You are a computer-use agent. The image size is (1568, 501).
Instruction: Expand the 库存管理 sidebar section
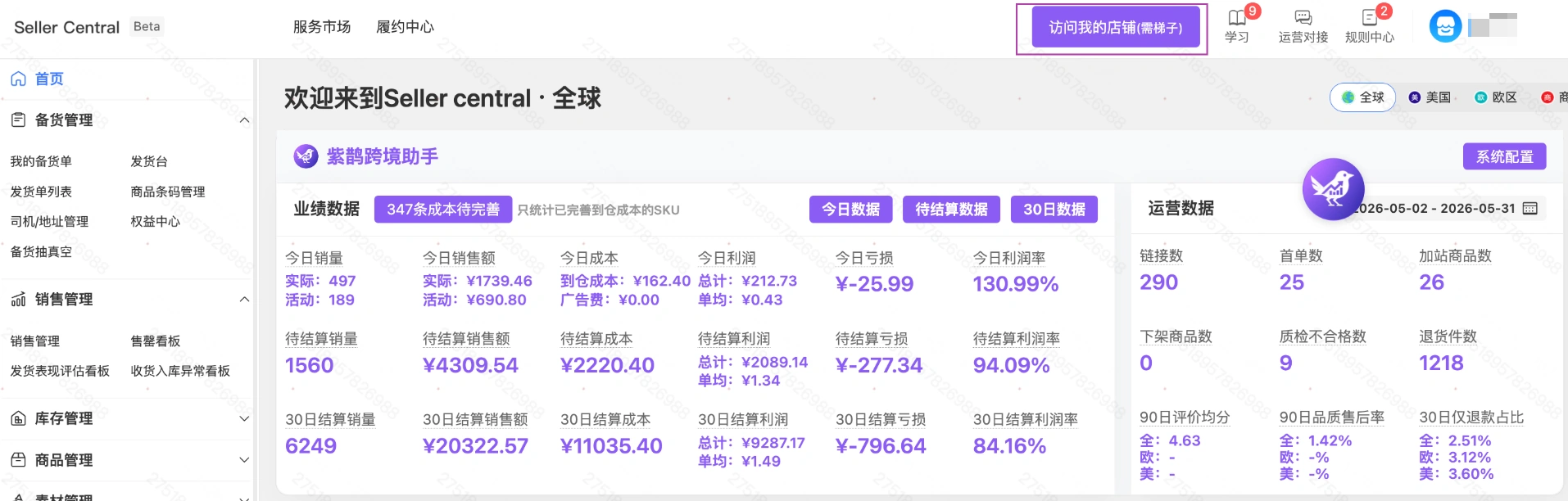tap(244, 419)
